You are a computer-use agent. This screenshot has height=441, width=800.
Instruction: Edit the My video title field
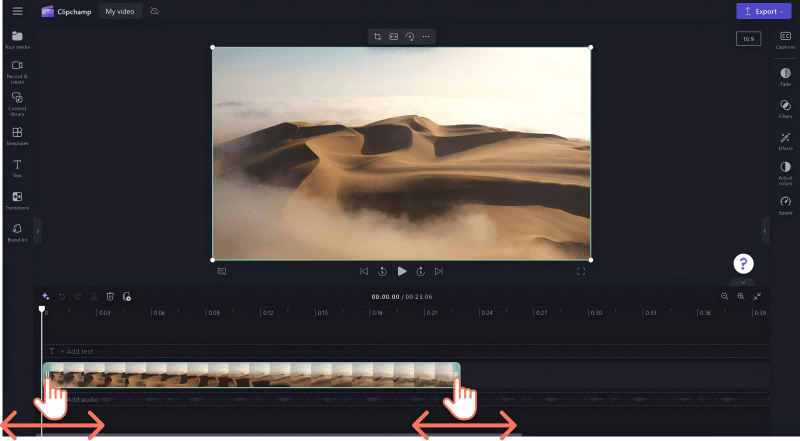[120, 11]
